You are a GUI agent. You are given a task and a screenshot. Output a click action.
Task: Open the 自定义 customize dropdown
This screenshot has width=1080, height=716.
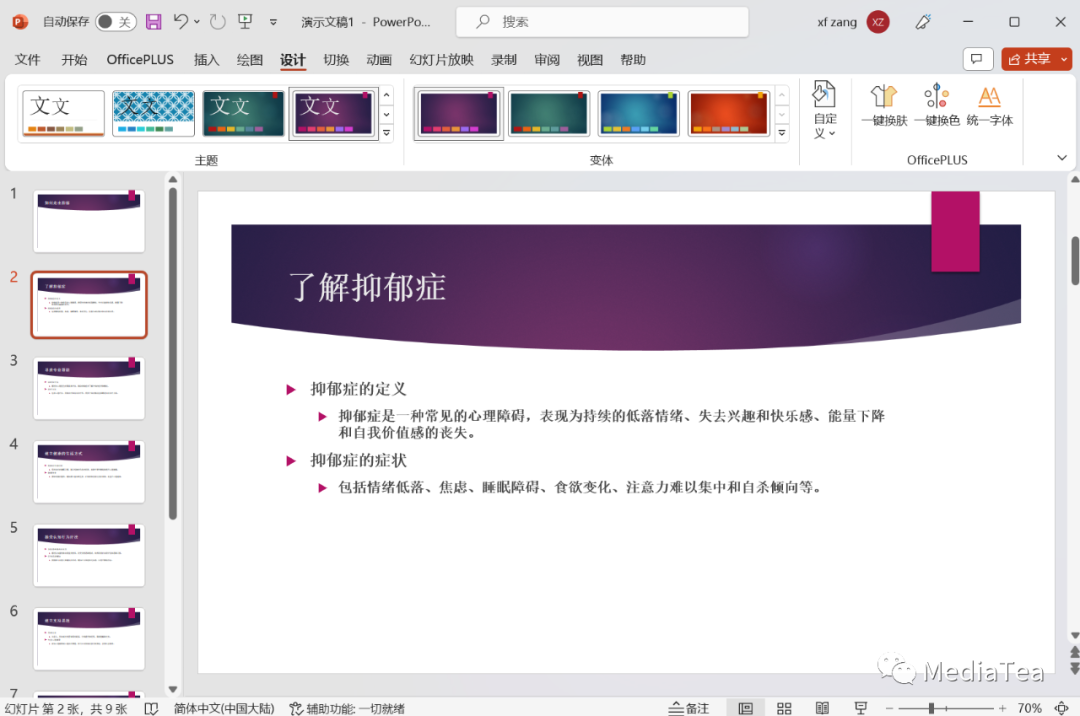(x=824, y=110)
